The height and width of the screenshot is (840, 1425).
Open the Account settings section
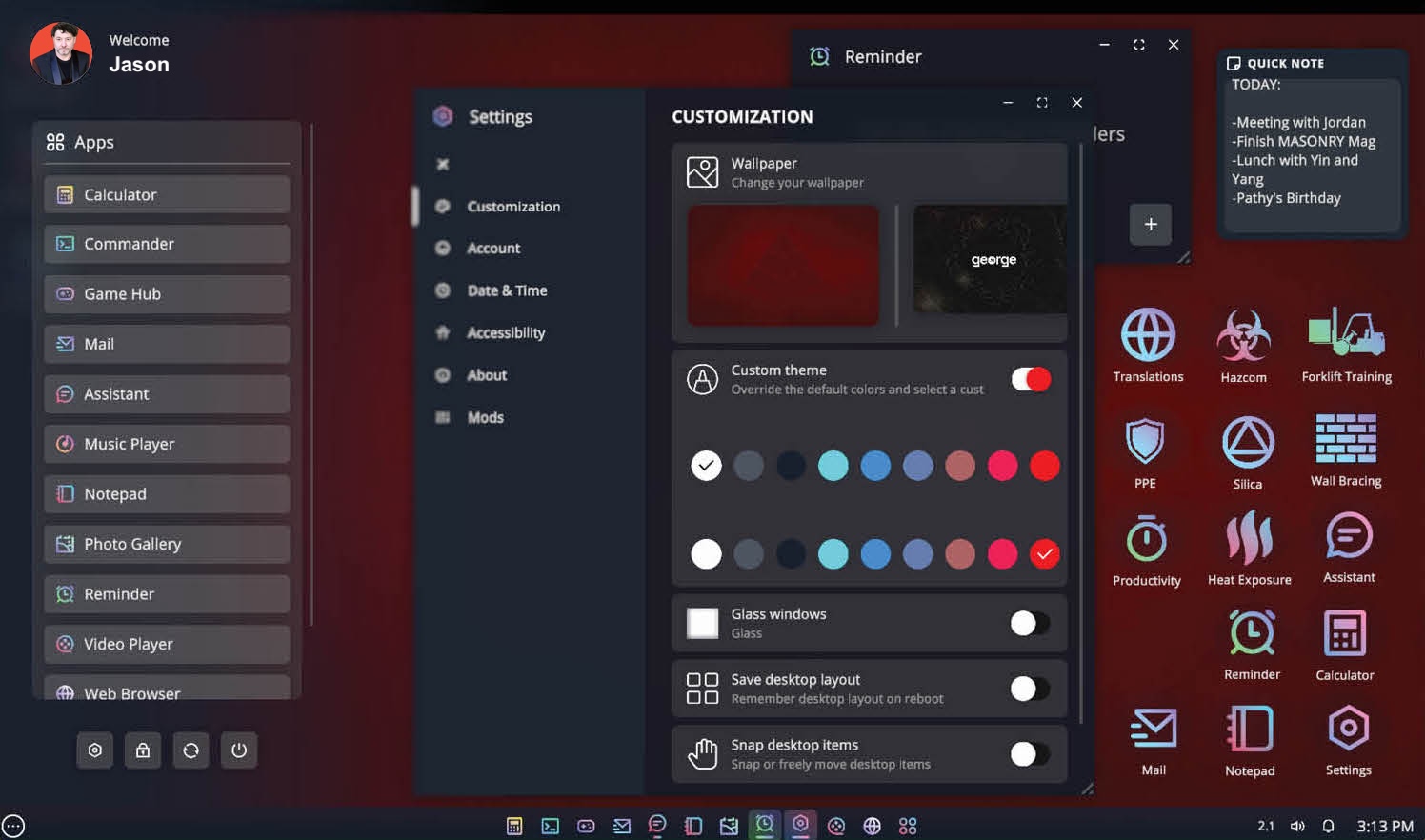tap(492, 249)
